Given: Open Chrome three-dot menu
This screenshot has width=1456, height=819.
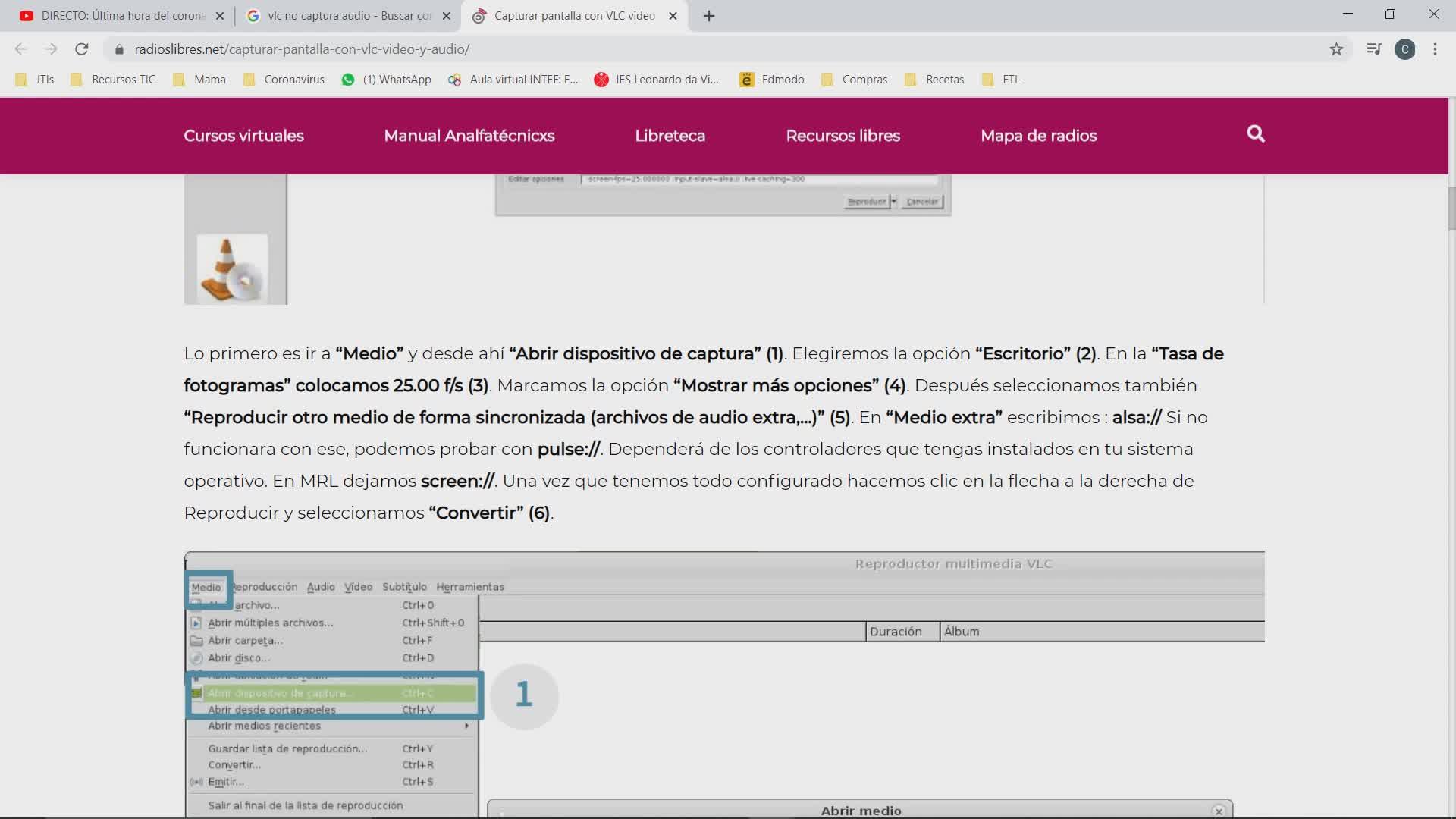Looking at the screenshot, I should (x=1435, y=49).
